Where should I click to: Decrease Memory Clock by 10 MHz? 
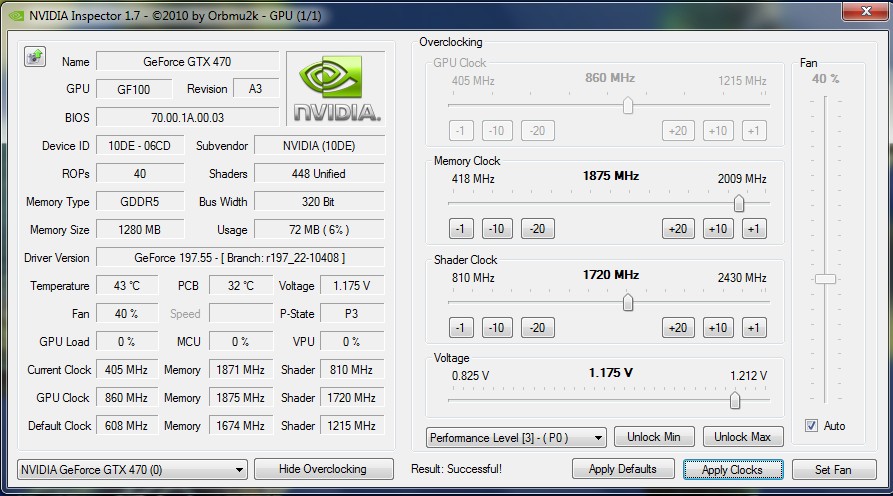497,229
